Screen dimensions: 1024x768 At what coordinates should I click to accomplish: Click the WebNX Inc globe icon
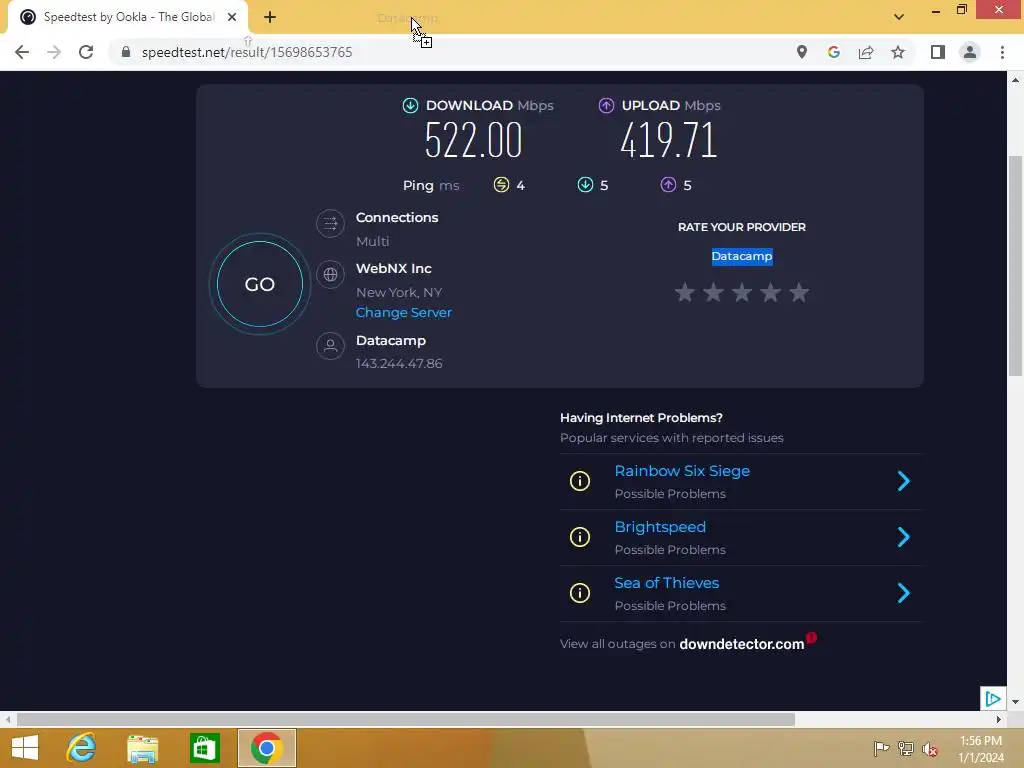point(330,274)
